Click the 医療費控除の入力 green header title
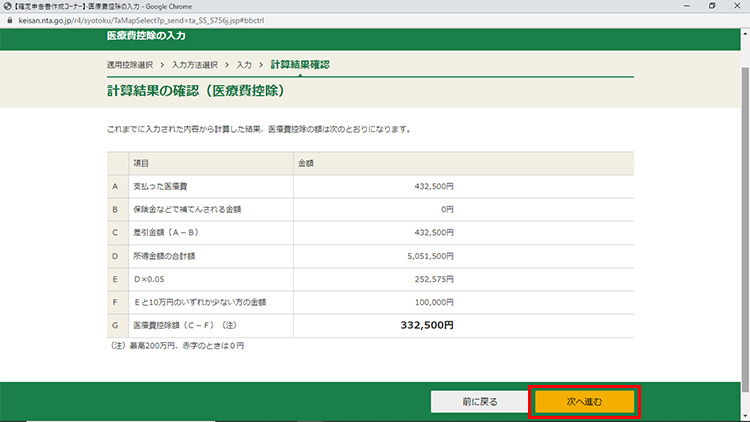 point(145,37)
